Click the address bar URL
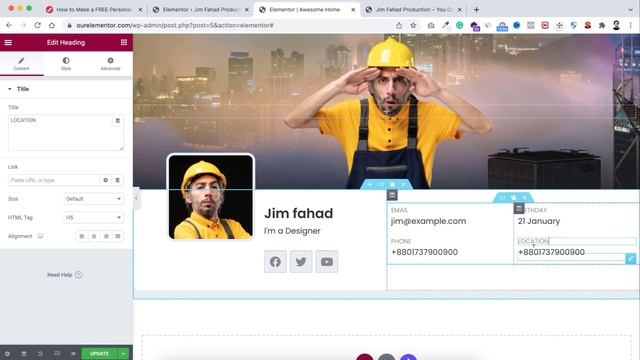Viewport: 640px width, 360px height. [x=175, y=25]
